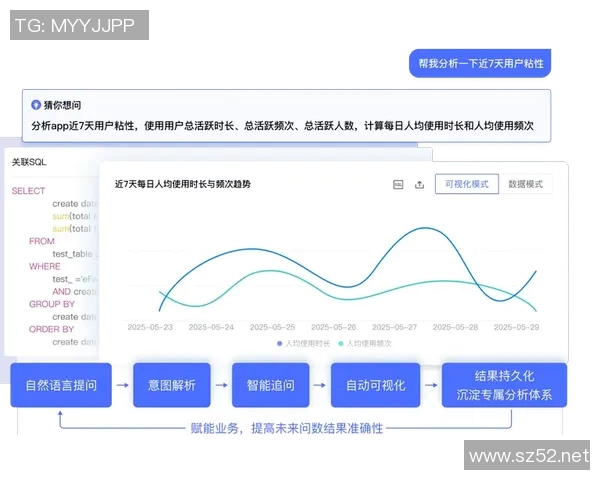Screen dimensions: 600x480
Task: Click the 2025-05-28 axis label
Action: click(x=455, y=327)
